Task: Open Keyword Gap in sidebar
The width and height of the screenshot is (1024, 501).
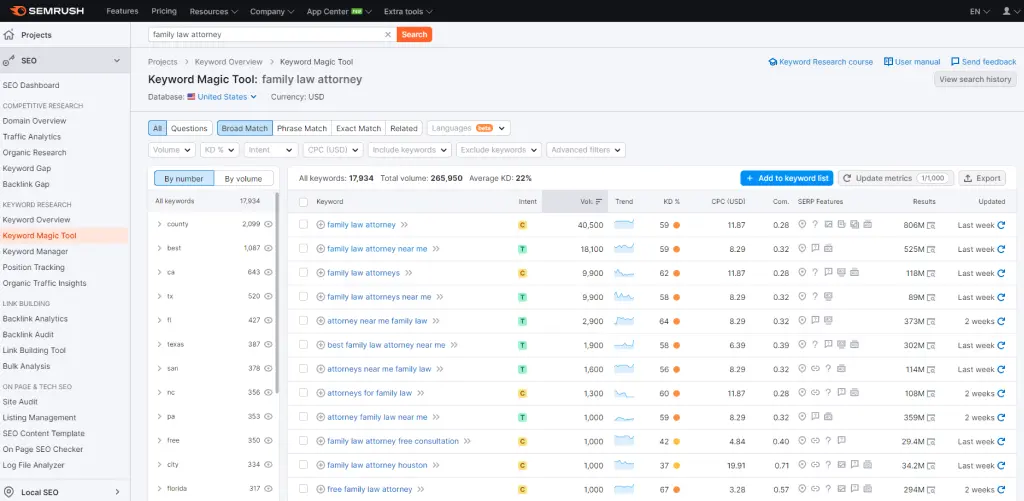Action: [x=27, y=169]
